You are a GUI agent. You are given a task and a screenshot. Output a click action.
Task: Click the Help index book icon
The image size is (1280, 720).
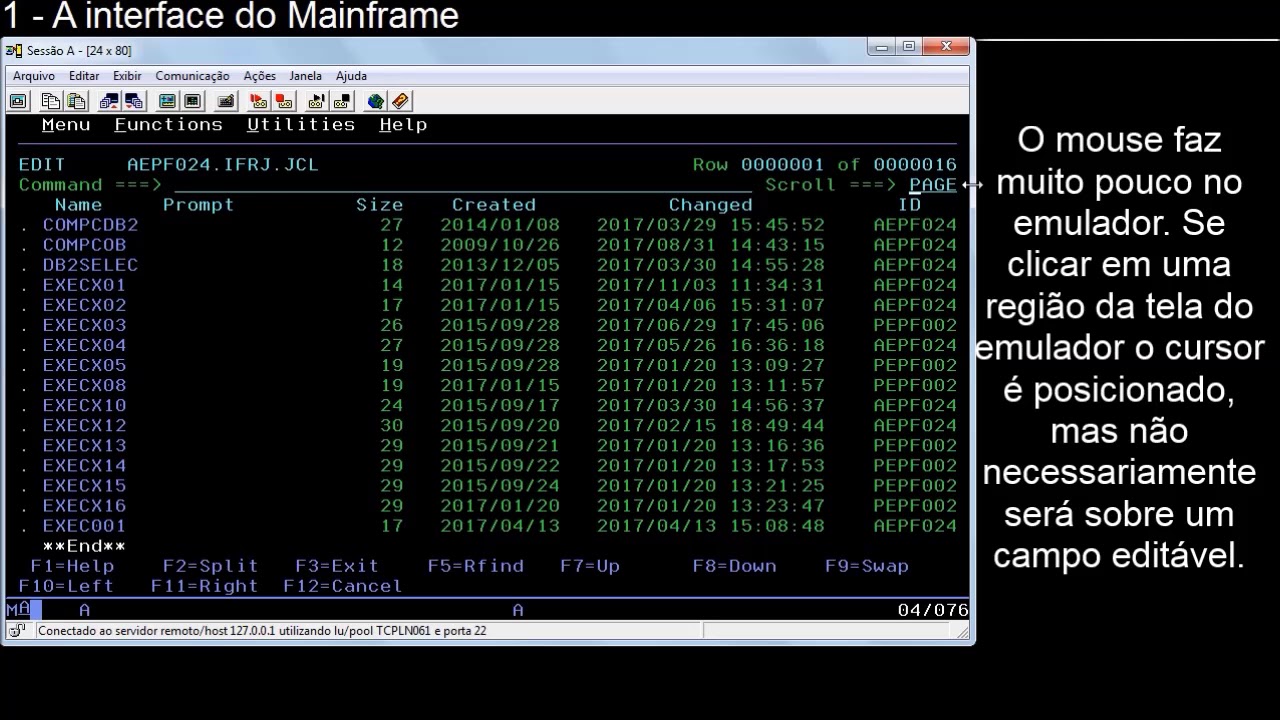(401, 101)
